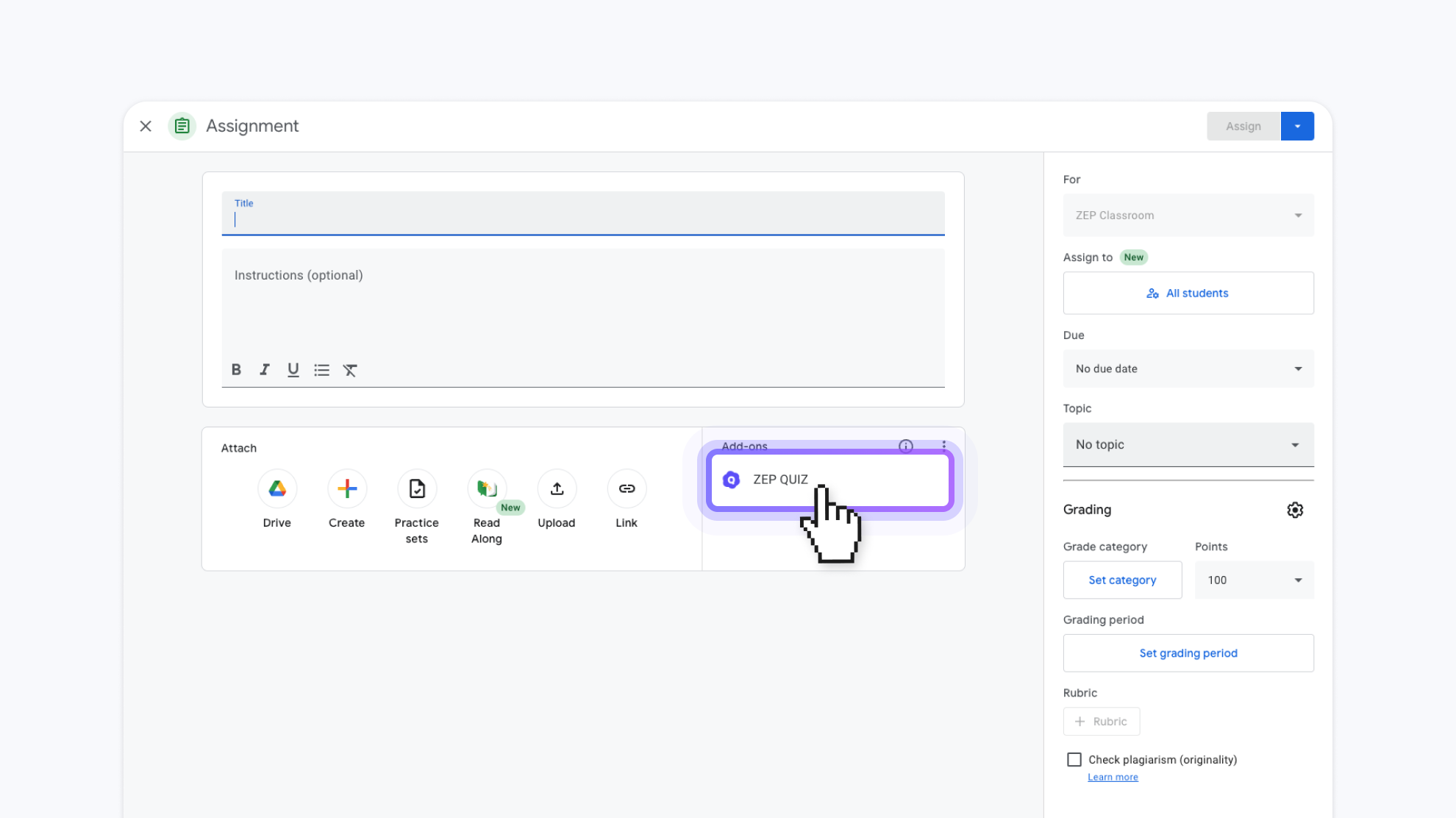Click the Read Along attach icon
Image resolution: width=1456 pixels, height=818 pixels.
pyautogui.click(x=487, y=488)
